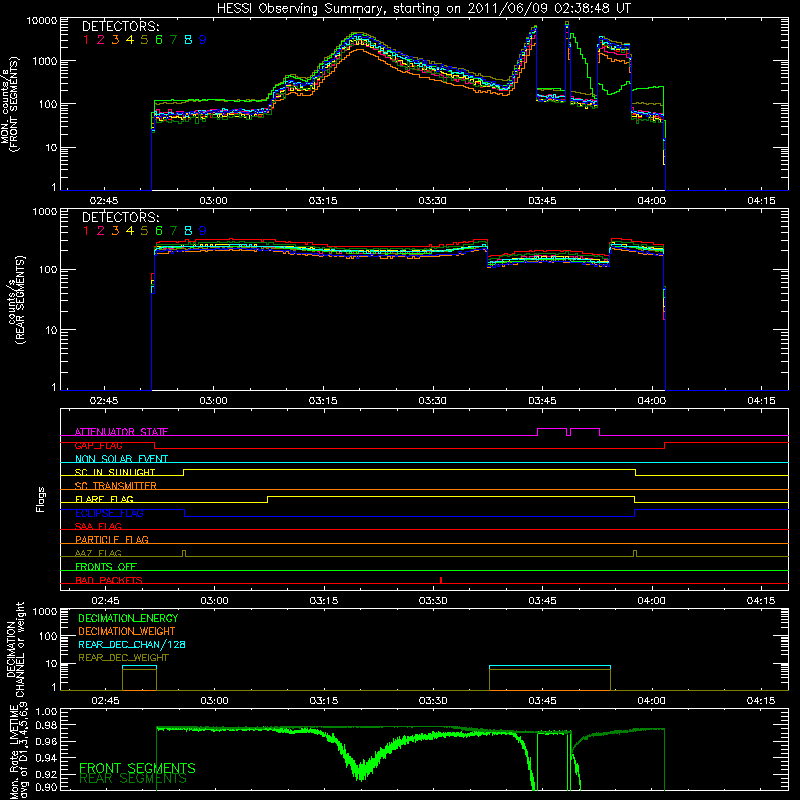Click the FLARE_FLAG label
This screenshot has width=800, height=800.
point(104,499)
